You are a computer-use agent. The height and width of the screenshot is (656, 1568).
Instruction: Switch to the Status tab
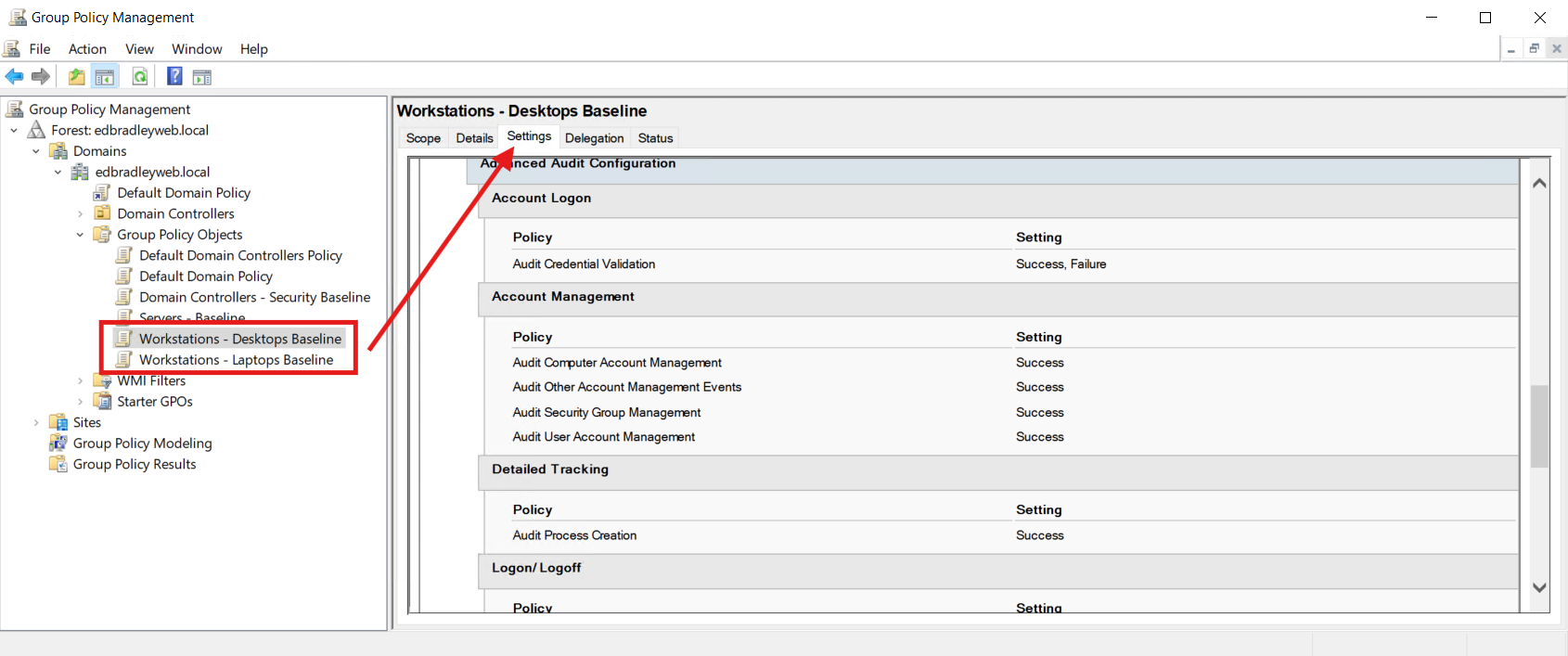coord(655,138)
